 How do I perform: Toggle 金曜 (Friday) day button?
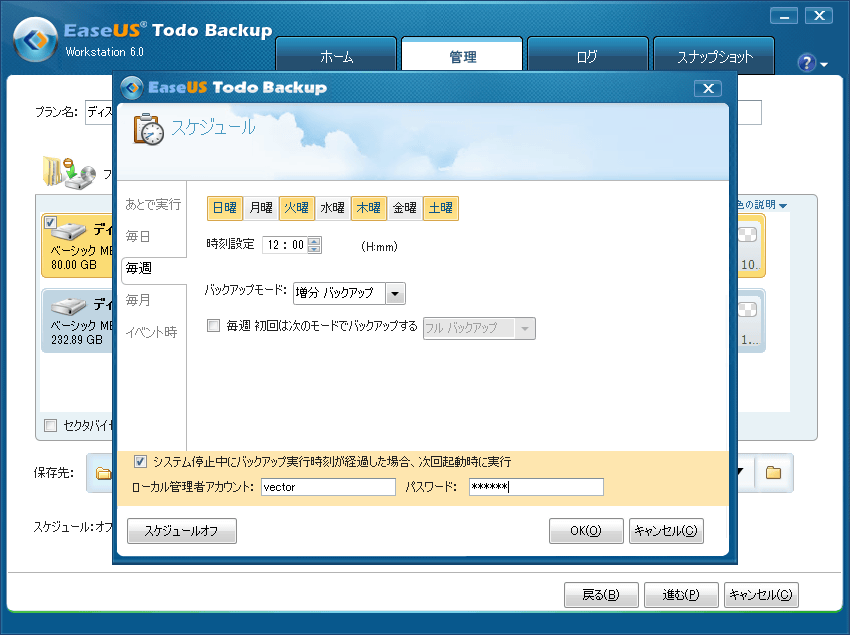click(404, 208)
